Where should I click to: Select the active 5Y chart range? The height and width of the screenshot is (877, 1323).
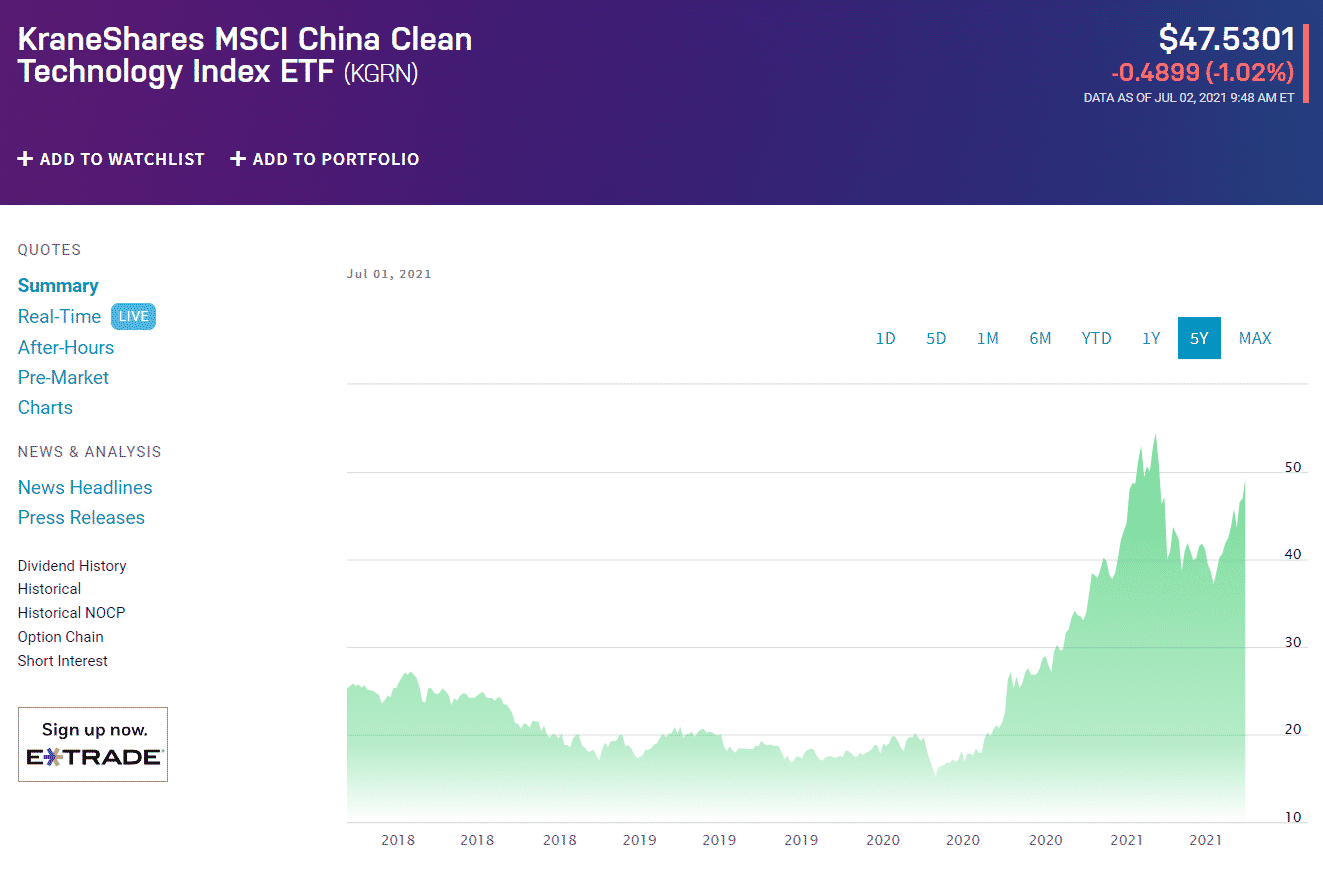(1199, 338)
